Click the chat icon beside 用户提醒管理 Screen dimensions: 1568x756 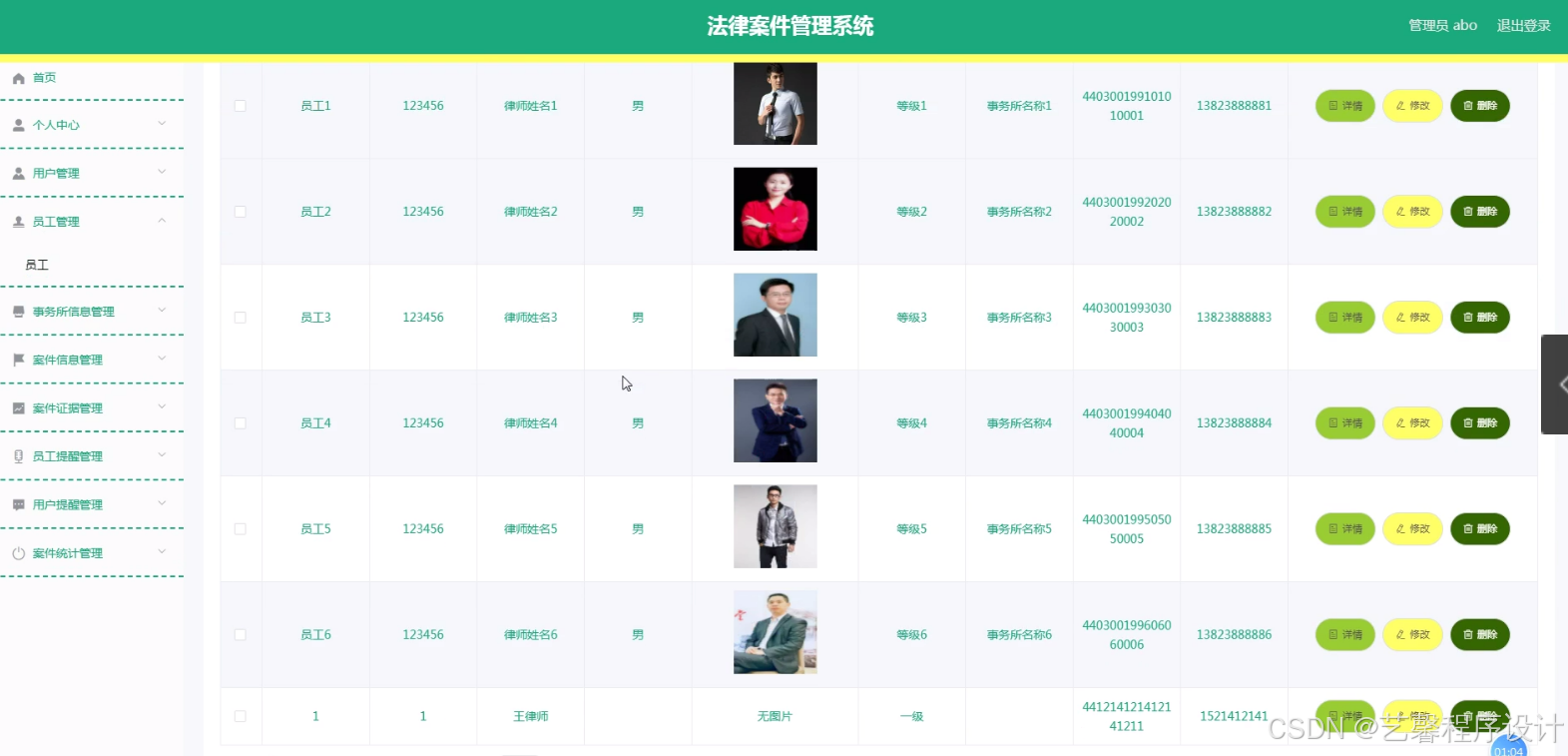click(17, 503)
